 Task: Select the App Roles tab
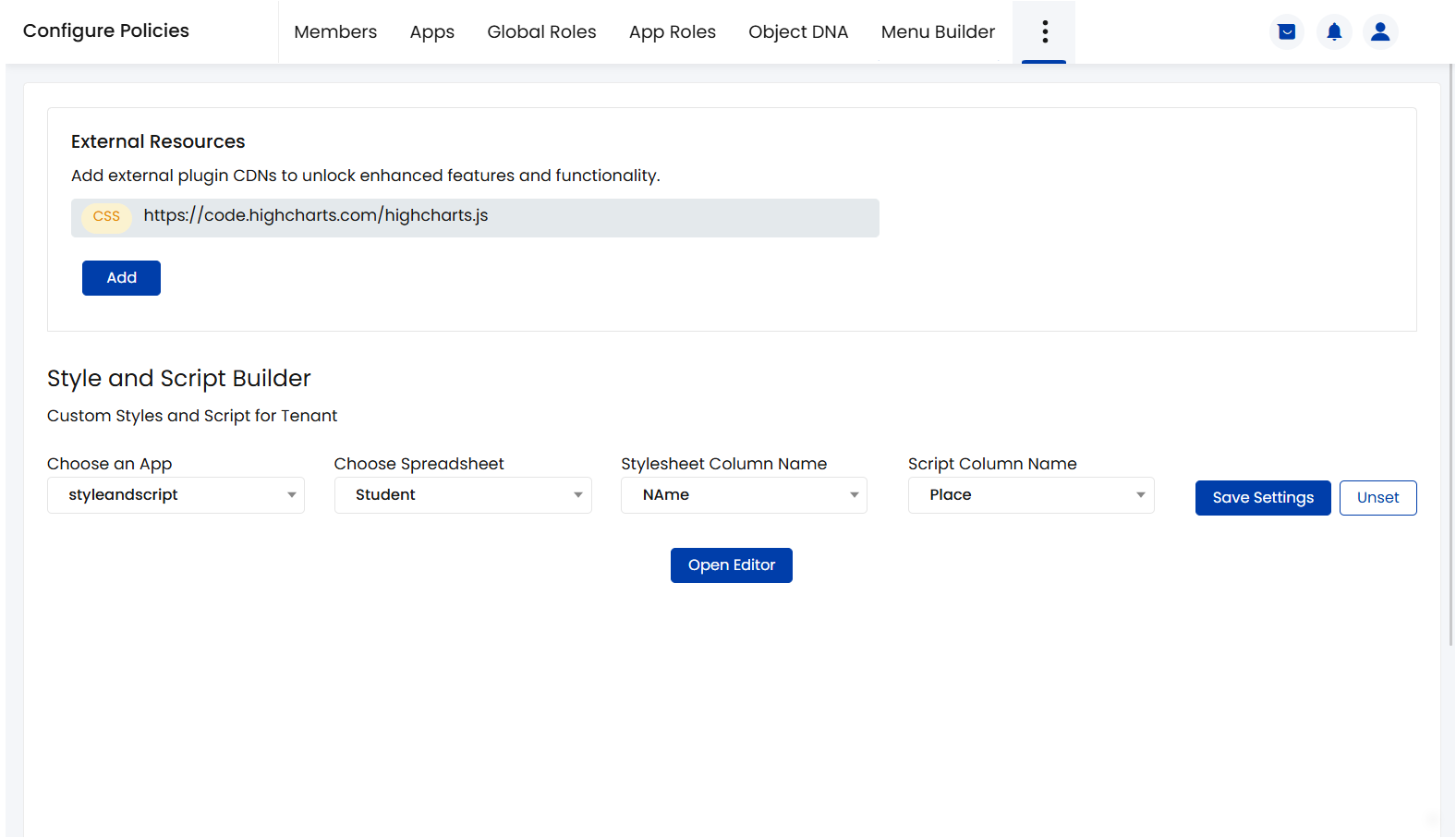click(673, 32)
